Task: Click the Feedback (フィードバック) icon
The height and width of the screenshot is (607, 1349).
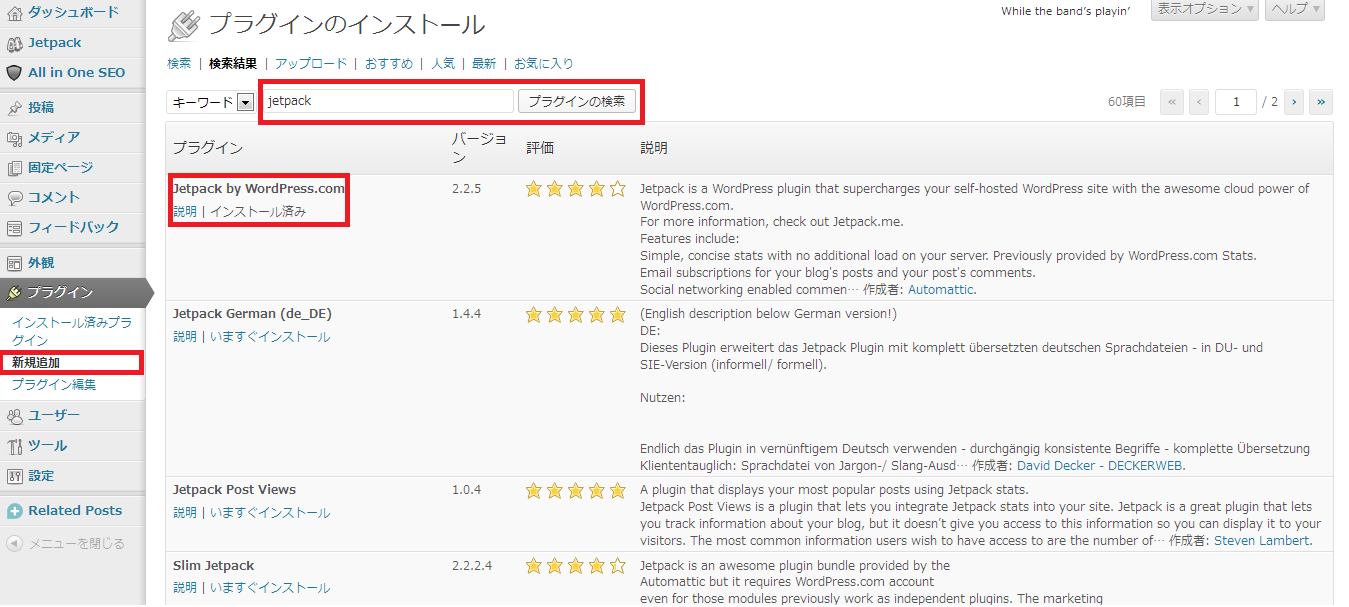Action: [14, 228]
